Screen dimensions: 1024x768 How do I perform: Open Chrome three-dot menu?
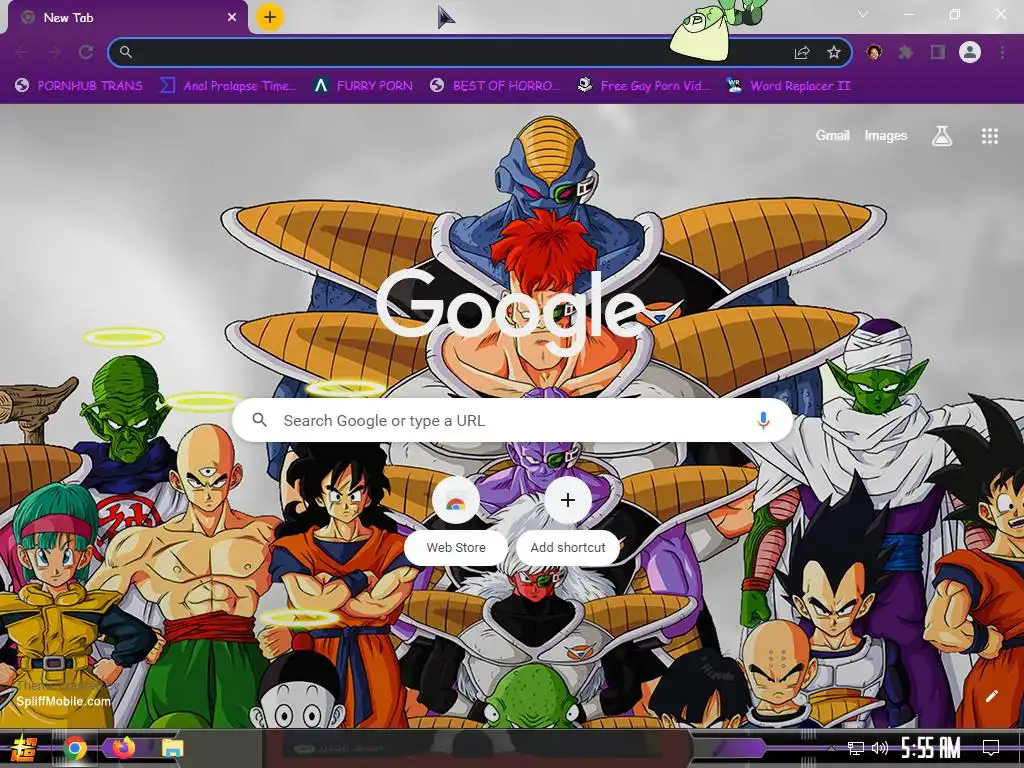point(1002,52)
